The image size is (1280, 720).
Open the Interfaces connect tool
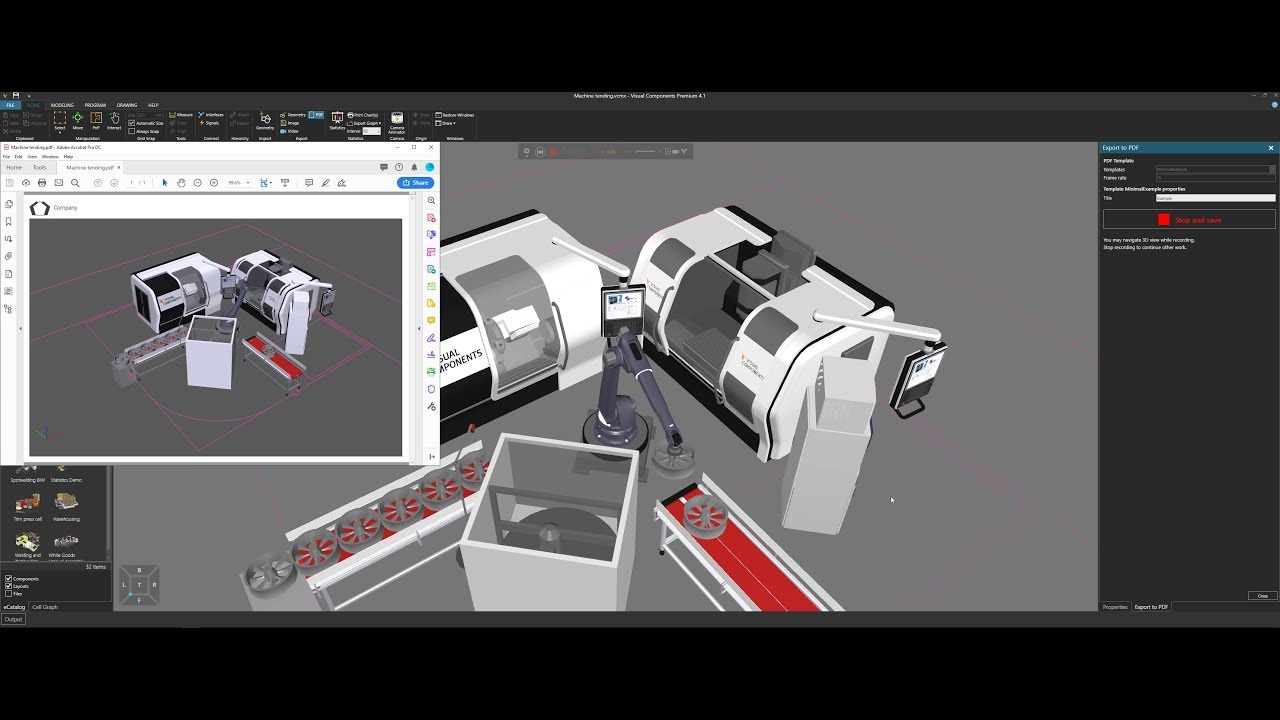211,115
